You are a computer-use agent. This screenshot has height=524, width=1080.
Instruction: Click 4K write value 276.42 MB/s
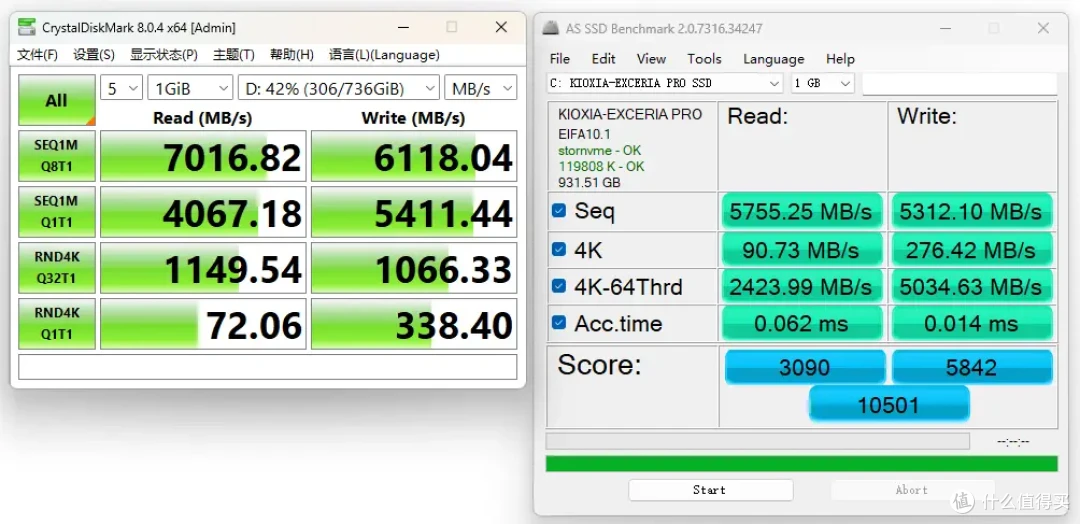pos(972,249)
